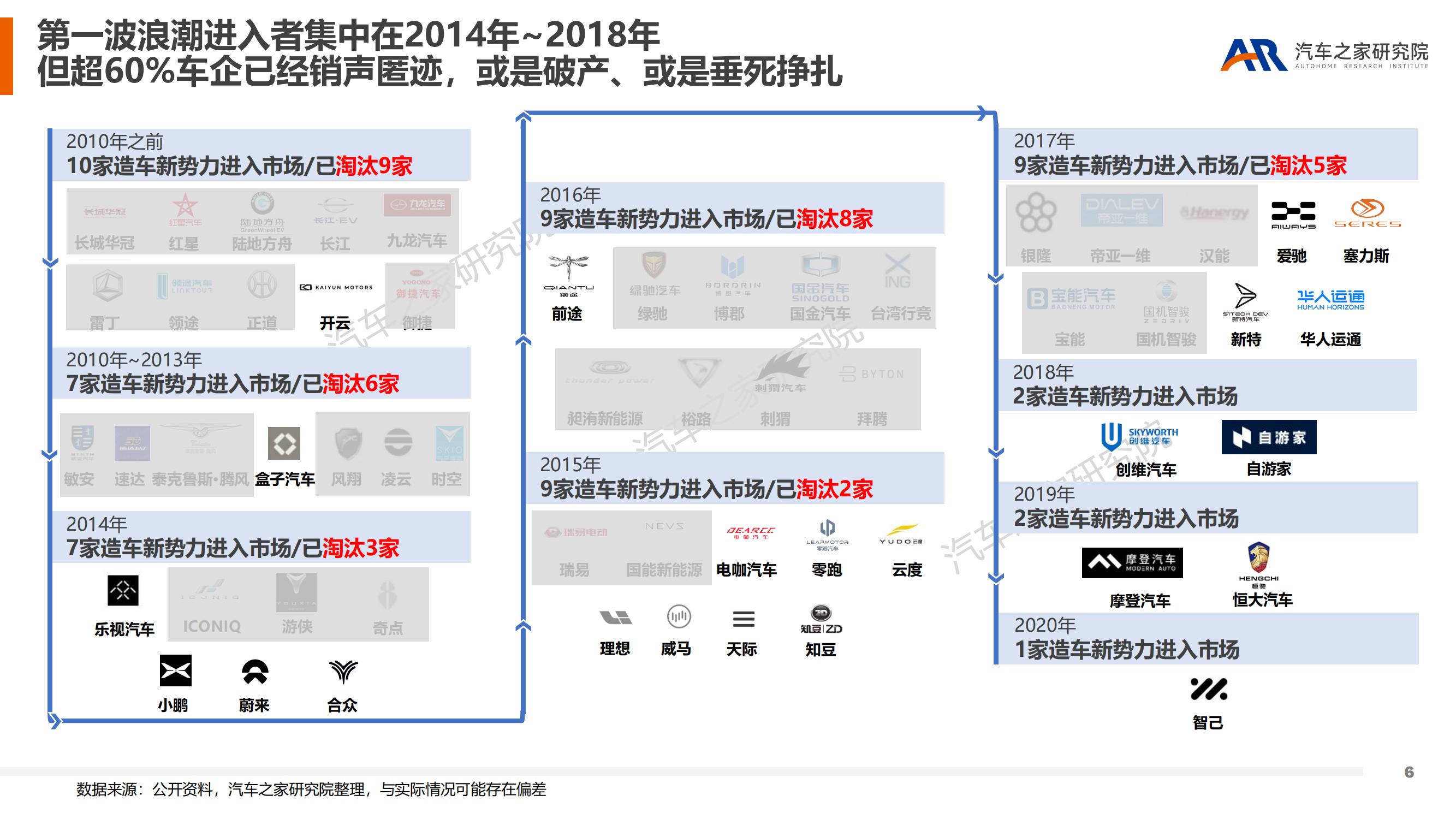Image resolution: width=1456 pixels, height=819 pixels.
Task: Select the Skyworth (创维汽车) logo
Action: pos(1139,437)
